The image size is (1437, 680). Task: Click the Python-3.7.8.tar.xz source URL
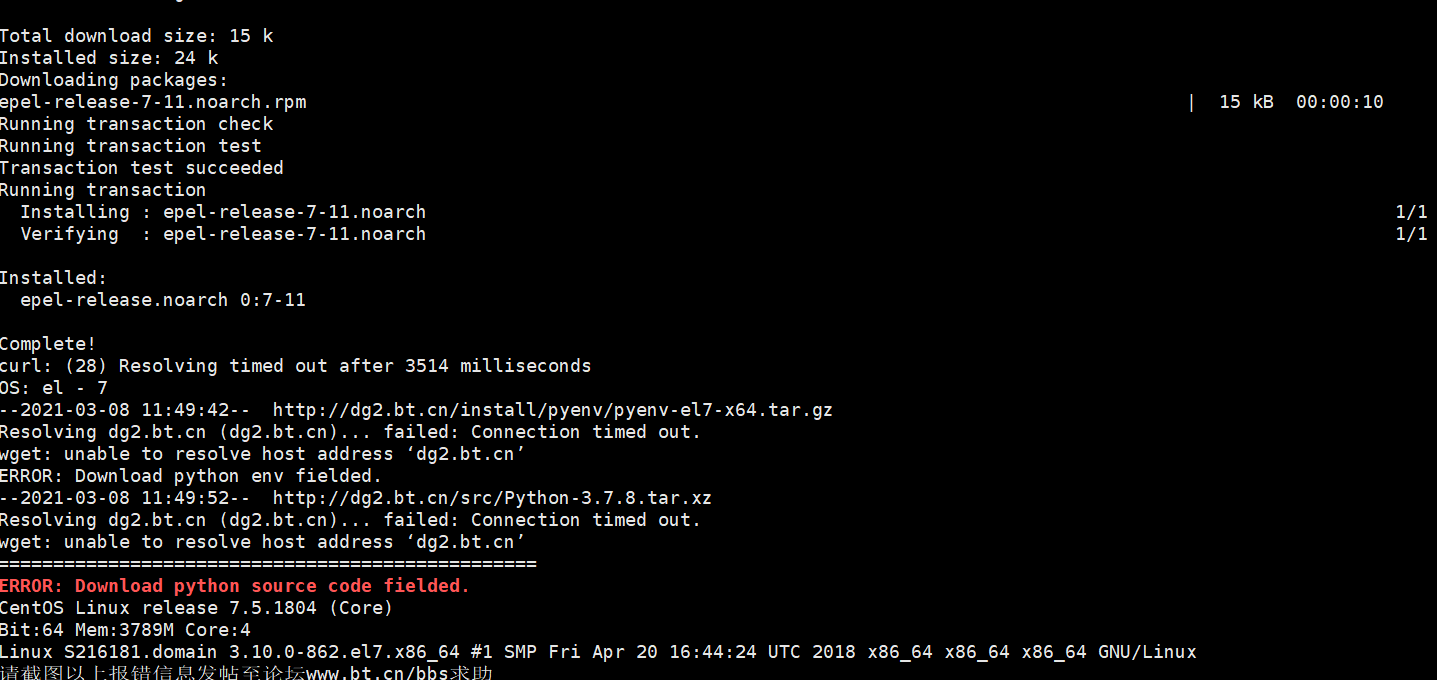[492, 498]
